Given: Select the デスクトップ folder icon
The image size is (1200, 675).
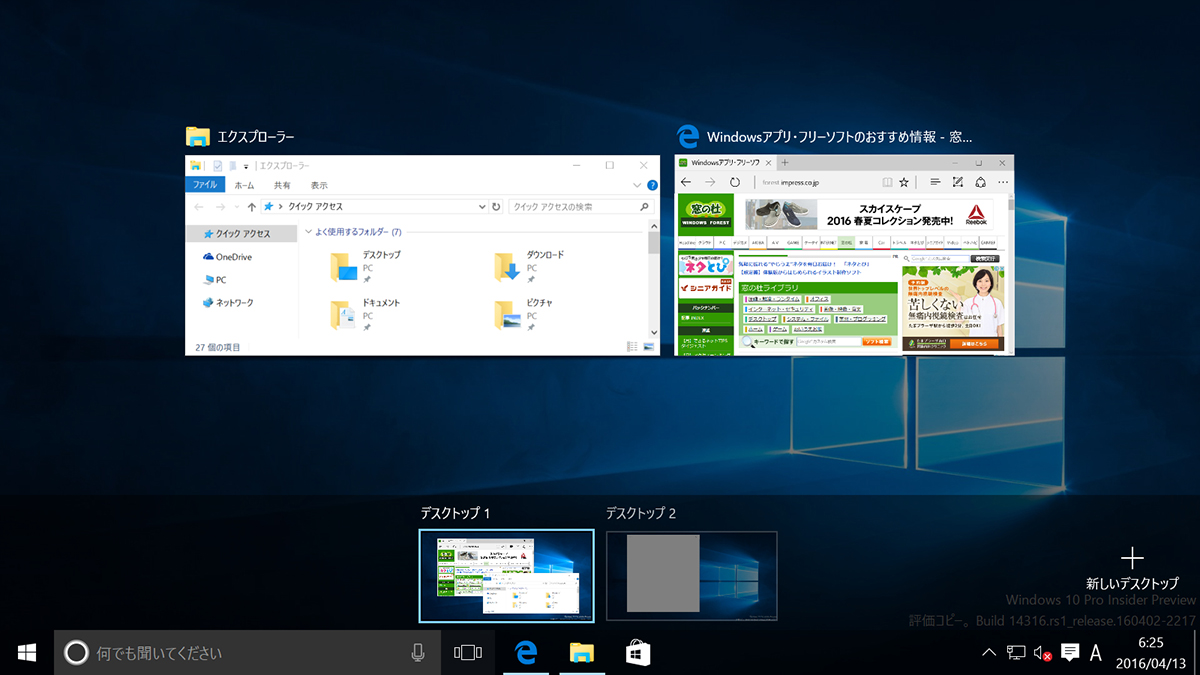Looking at the screenshot, I should [345, 268].
